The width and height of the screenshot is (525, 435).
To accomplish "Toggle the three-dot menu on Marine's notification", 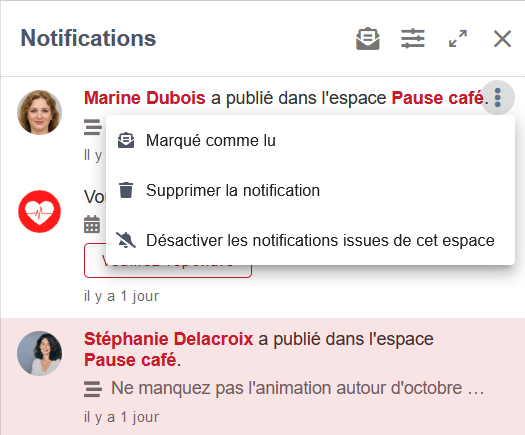I will (x=498, y=98).
